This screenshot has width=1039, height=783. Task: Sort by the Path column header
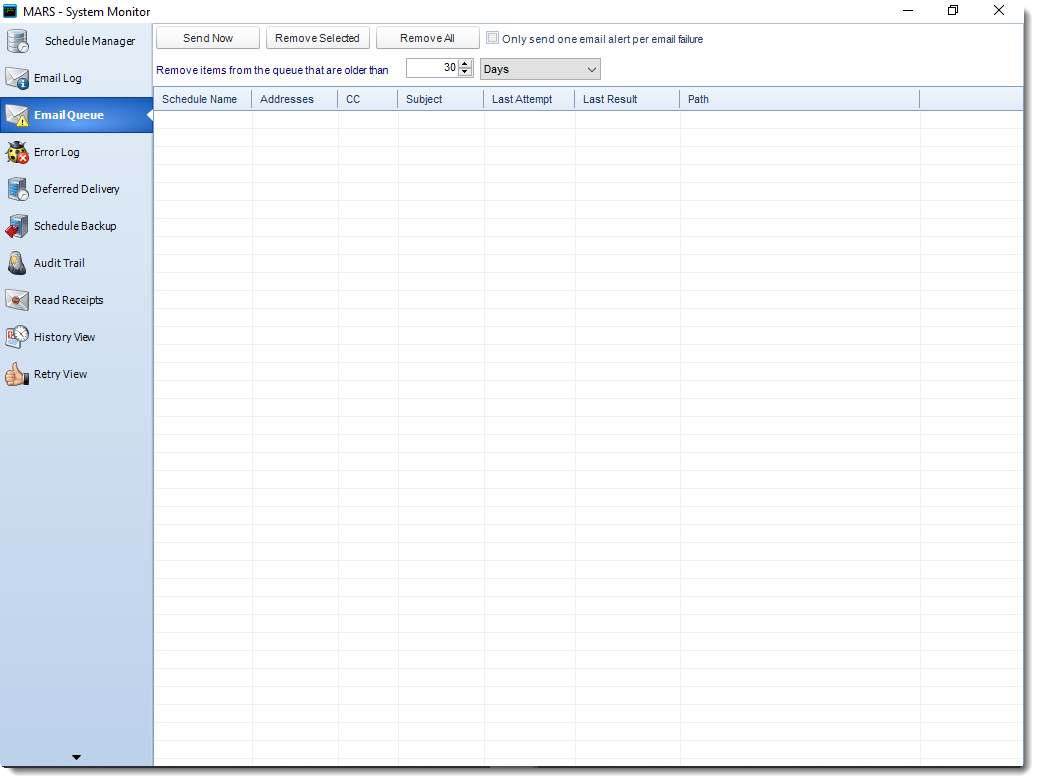pyautogui.click(x=800, y=99)
